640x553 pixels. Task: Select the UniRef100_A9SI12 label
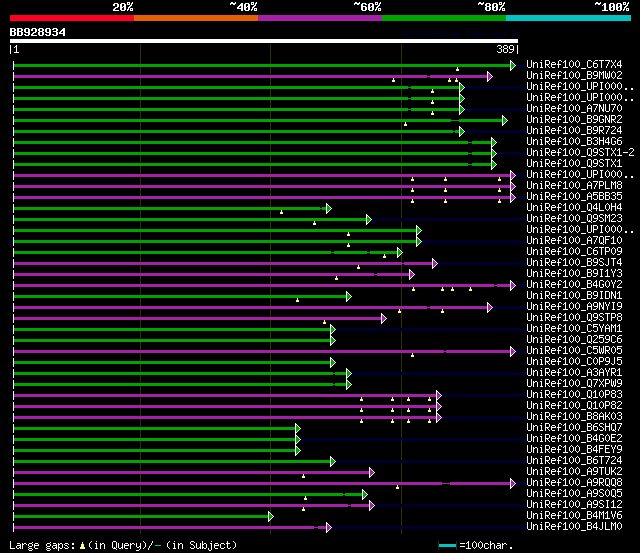tap(574, 505)
